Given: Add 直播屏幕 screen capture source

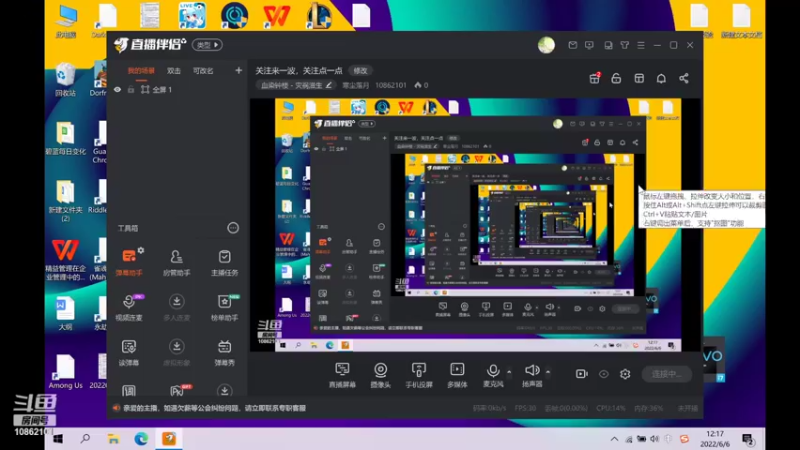Looking at the screenshot, I should [x=342, y=374].
